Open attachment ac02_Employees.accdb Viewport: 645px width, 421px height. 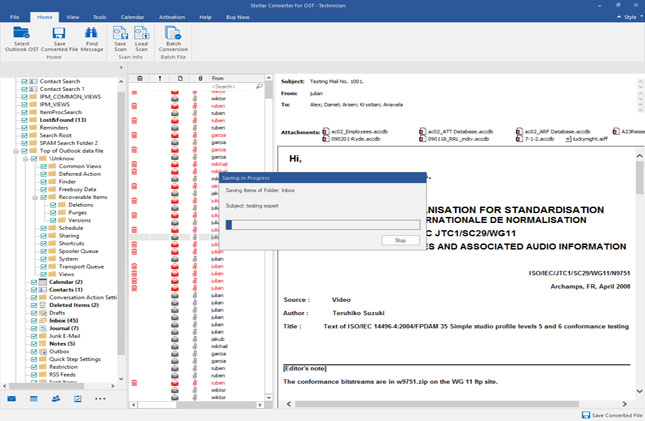(355, 132)
